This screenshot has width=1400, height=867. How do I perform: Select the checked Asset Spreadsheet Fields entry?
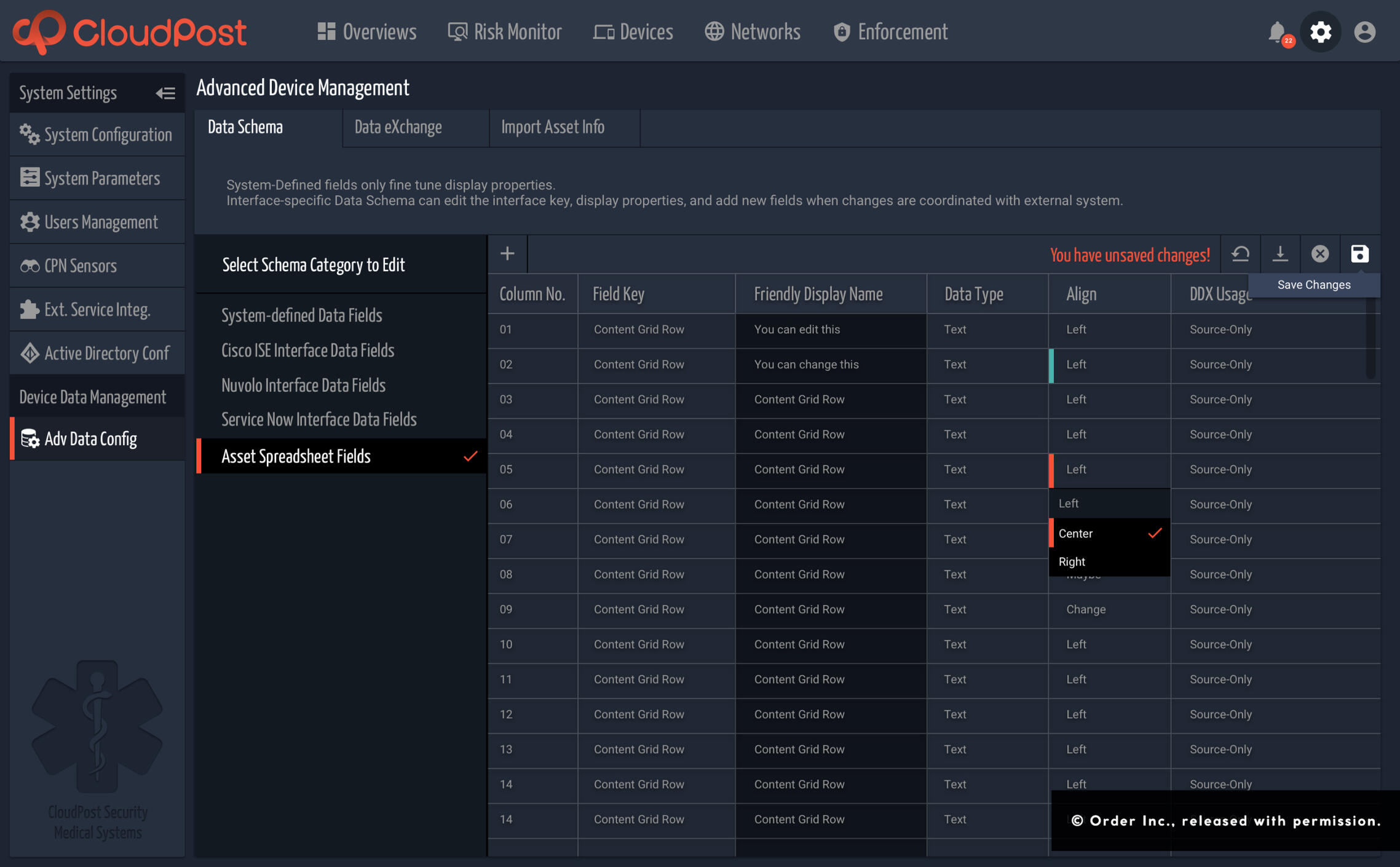coord(296,456)
